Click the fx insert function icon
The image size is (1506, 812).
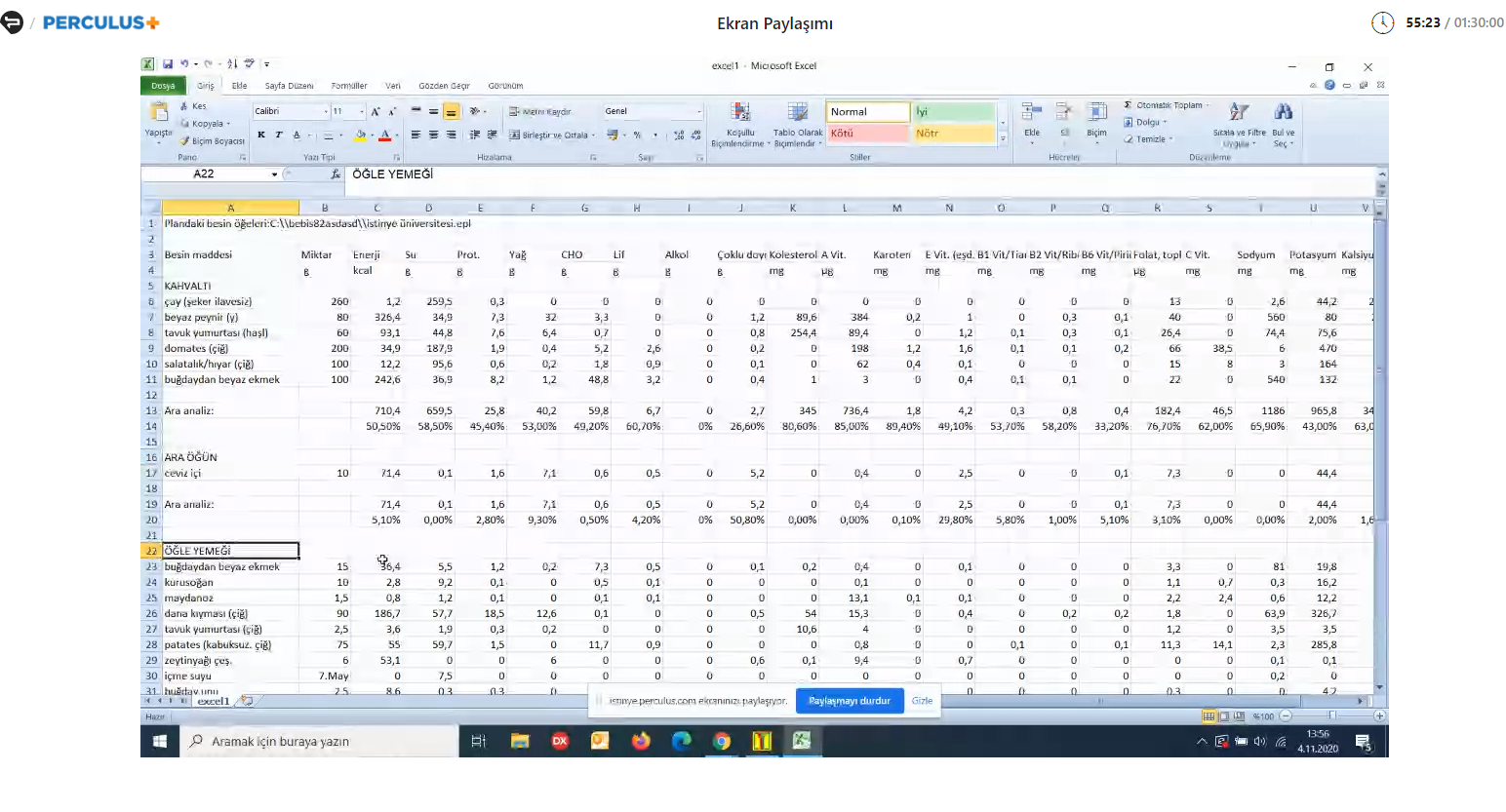[336, 174]
